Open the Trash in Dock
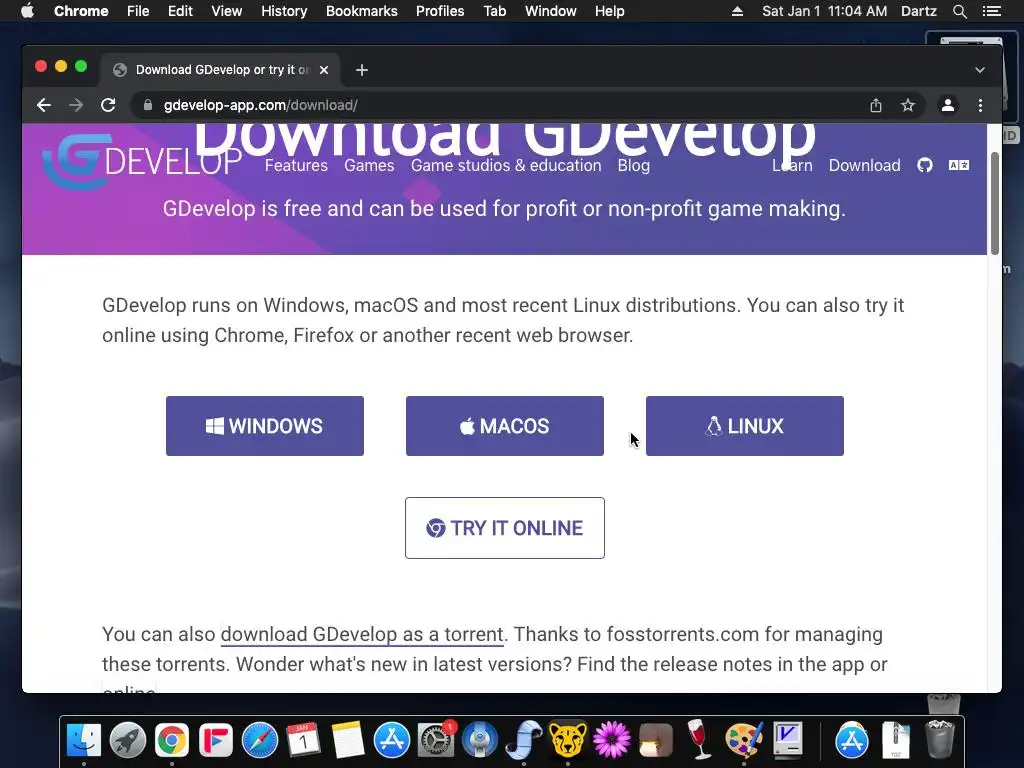Image resolution: width=1024 pixels, height=768 pixels. click(x=940, y=739)
